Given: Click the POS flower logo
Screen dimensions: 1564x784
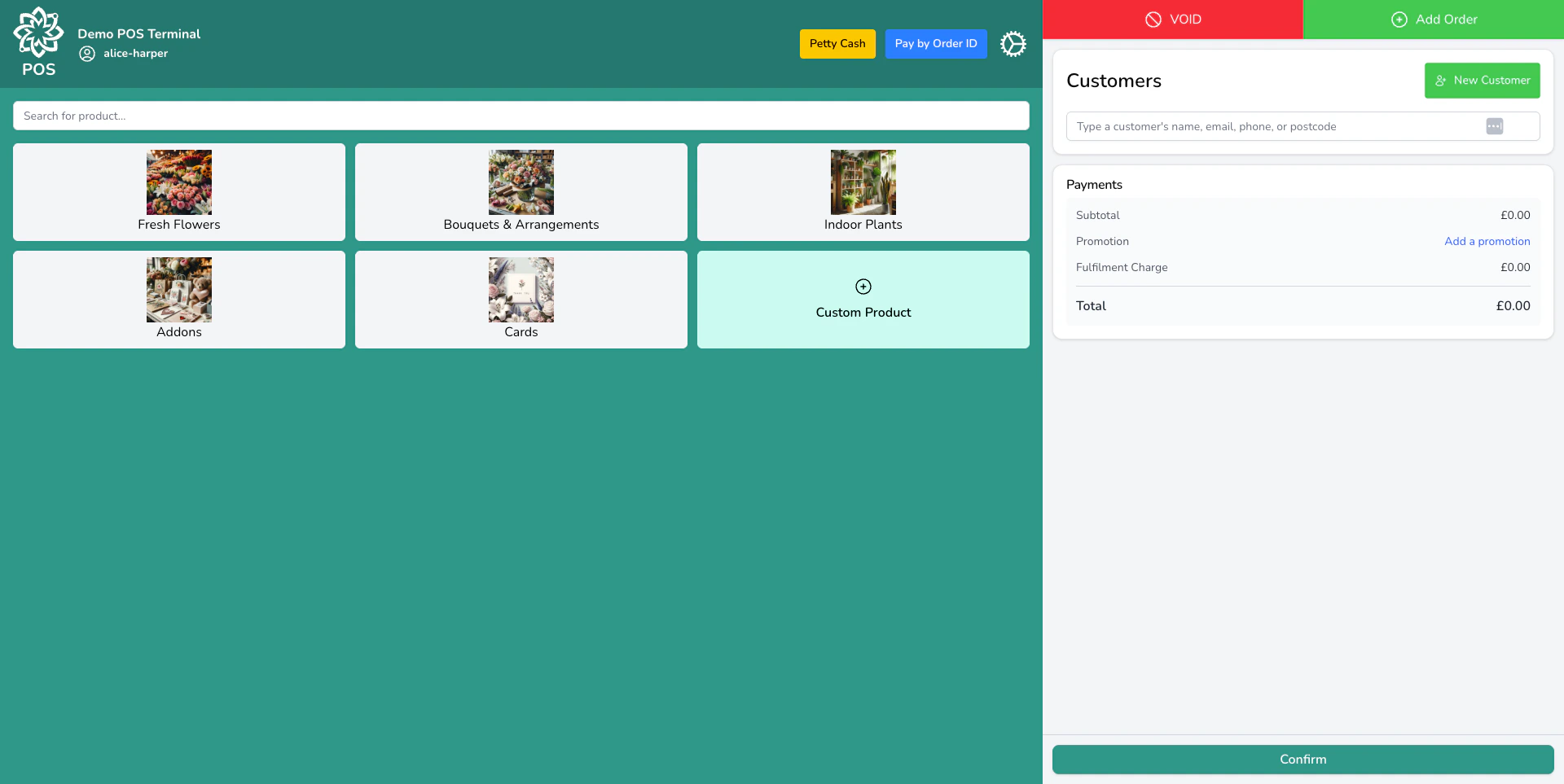Looking at the screenshot, I should tap(37, 34).
